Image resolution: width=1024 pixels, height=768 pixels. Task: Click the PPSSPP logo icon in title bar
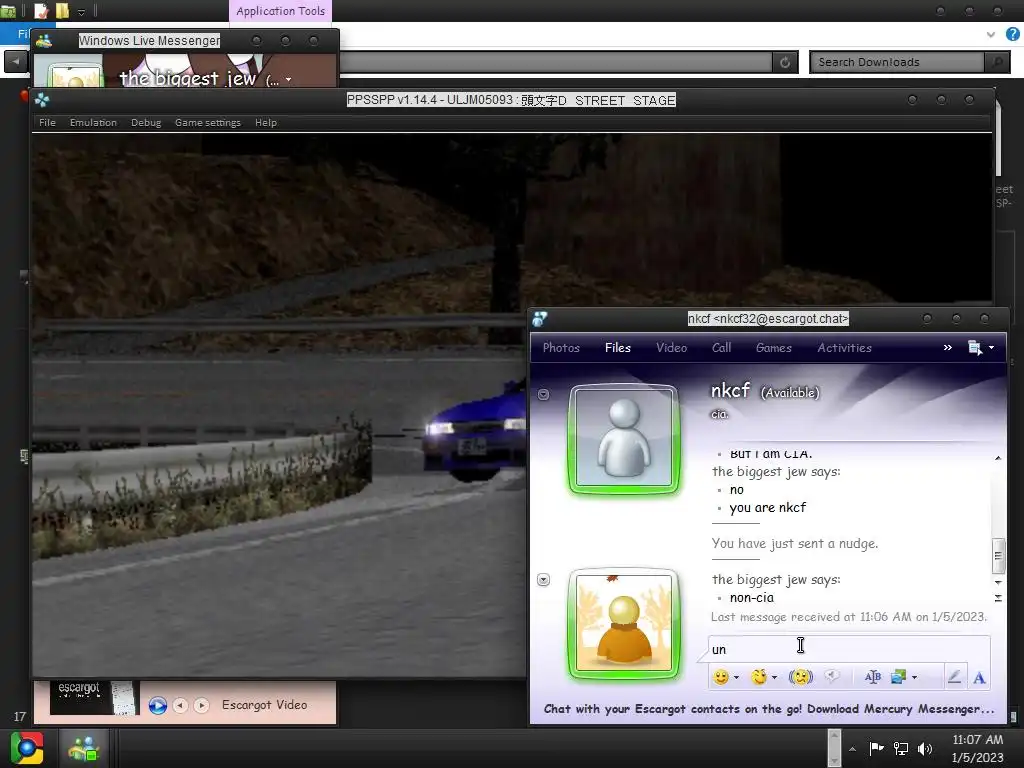coord(42,100)
